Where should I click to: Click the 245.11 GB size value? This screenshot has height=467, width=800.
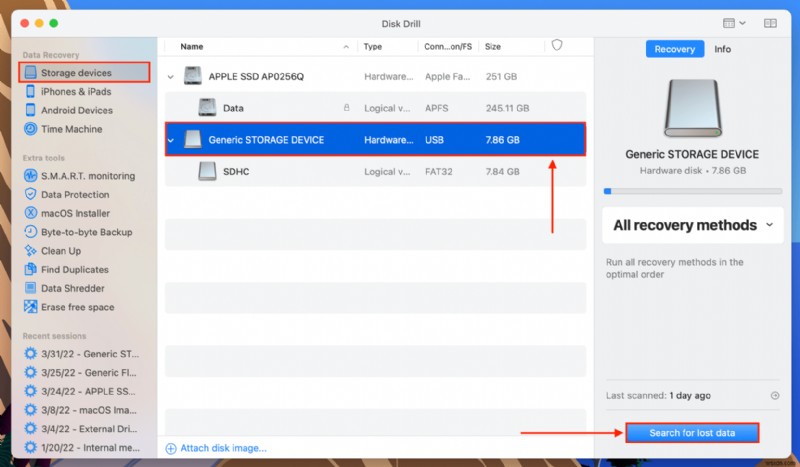[x=507, y=108]
